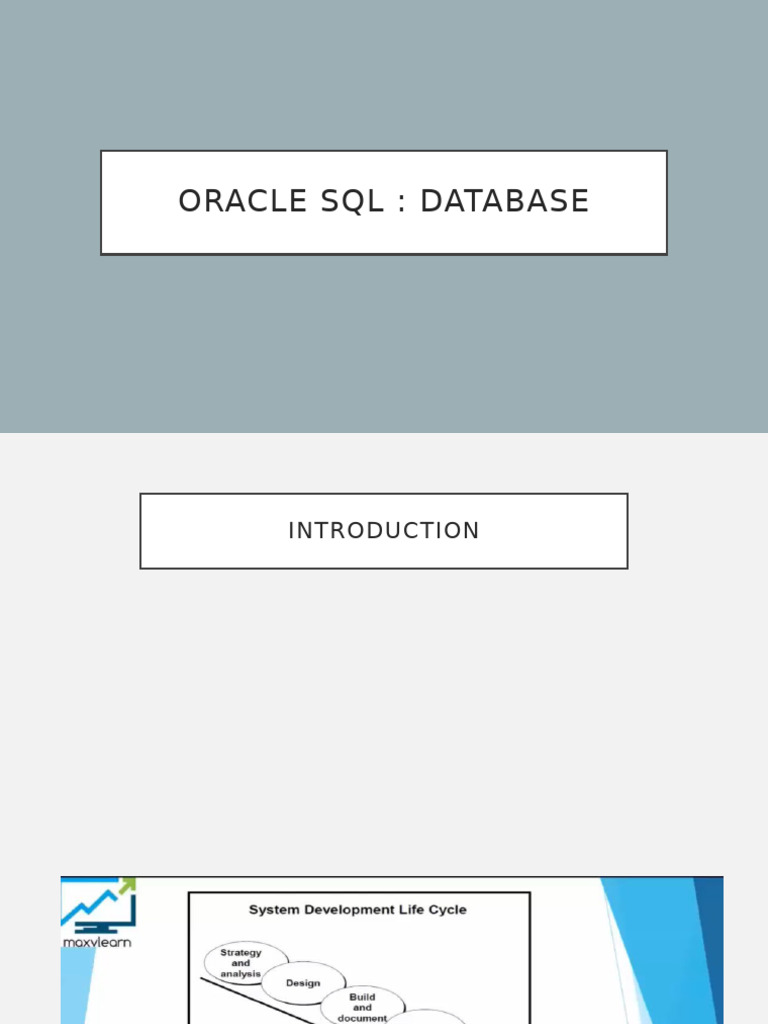Click the monitor stand in the maxylearn logo
This screenshot has height=1024, width=768.
click(98, 928)
